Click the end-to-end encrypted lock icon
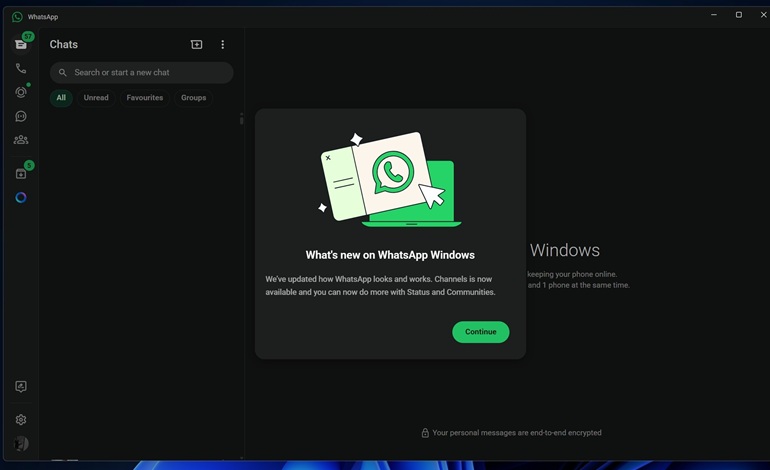770x470 pixels. coord(425,433)
